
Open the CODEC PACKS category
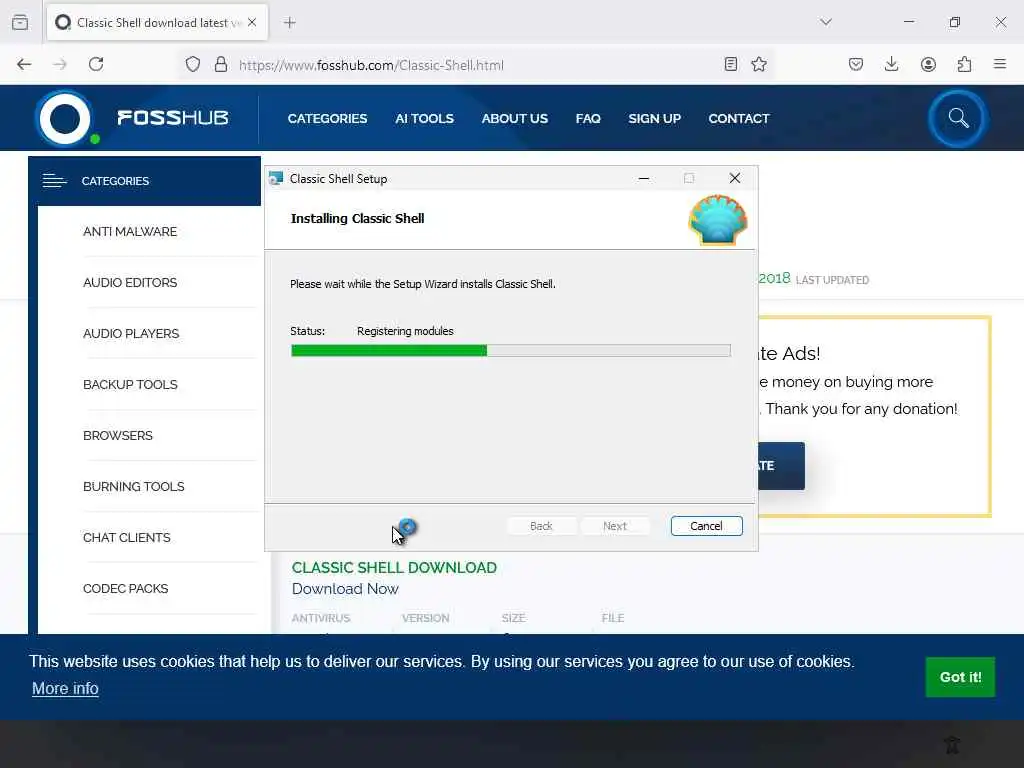click(125, 588)
